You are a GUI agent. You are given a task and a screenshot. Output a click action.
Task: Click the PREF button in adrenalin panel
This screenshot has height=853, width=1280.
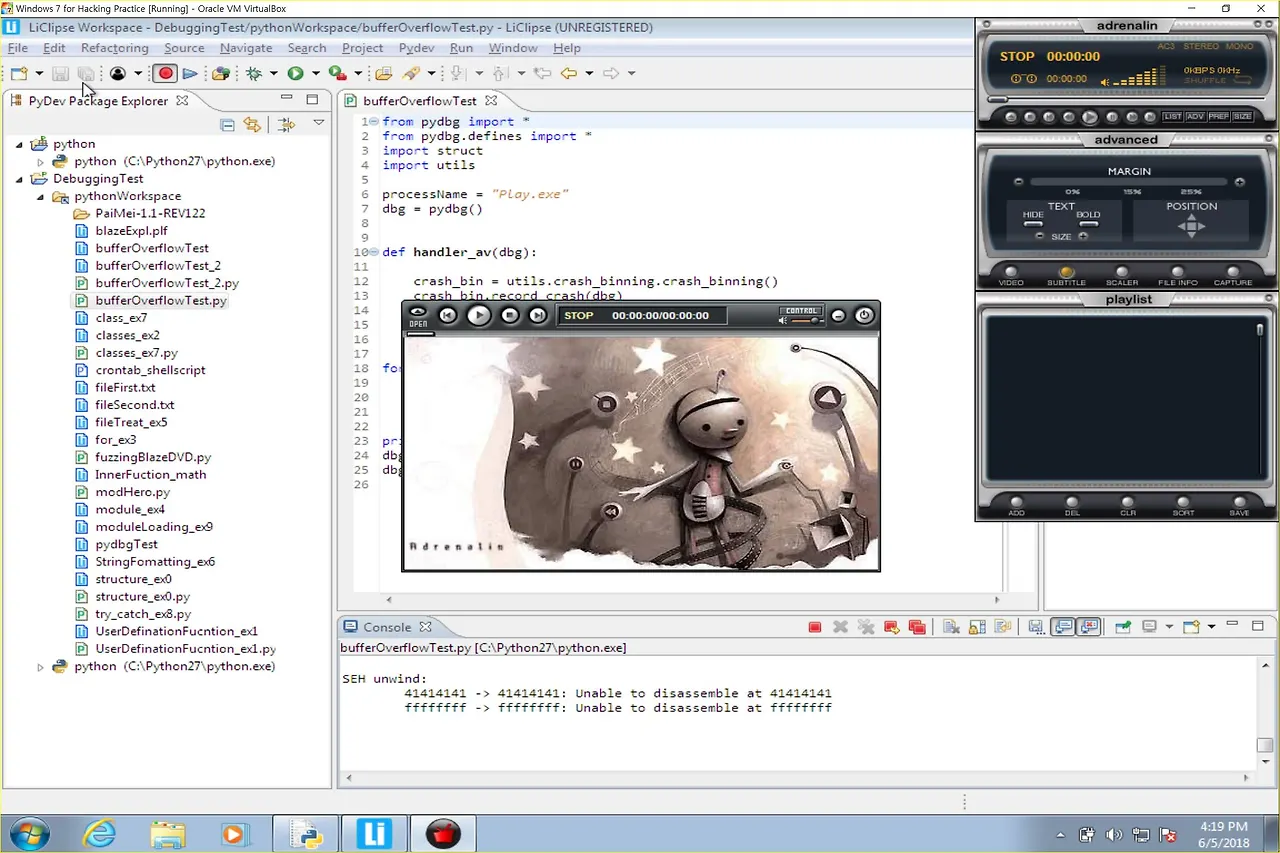1219,117
